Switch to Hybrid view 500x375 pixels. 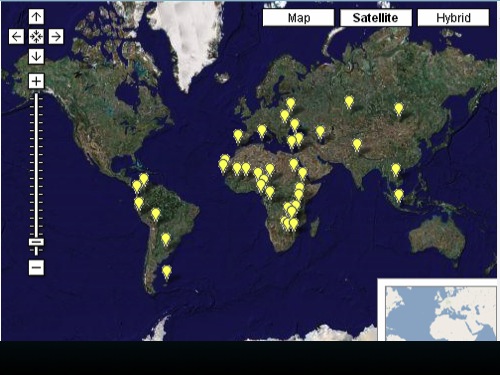tap(453, 18)
